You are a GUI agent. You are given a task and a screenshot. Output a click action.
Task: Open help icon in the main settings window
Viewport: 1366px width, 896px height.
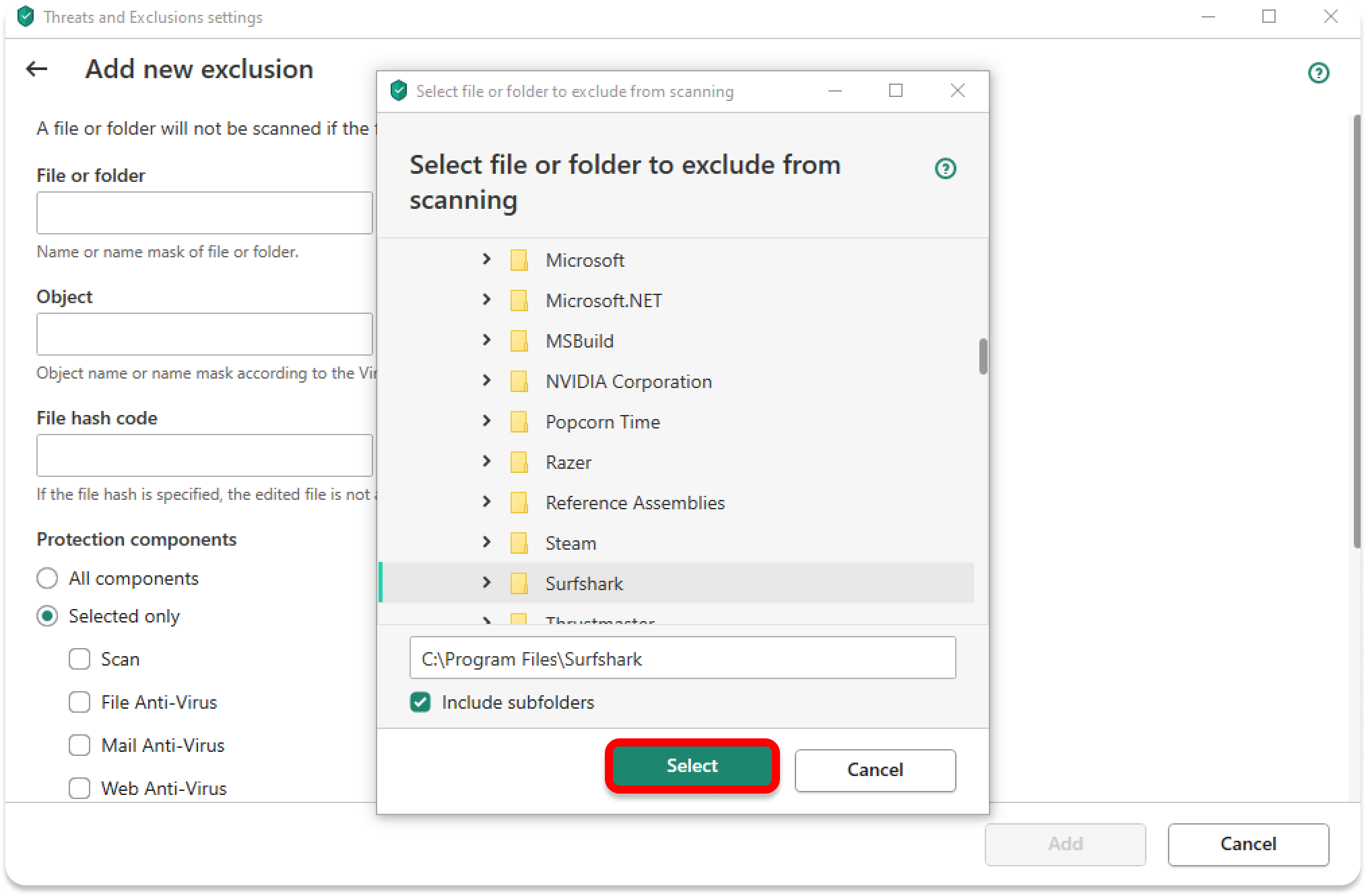coord(1318,73)
